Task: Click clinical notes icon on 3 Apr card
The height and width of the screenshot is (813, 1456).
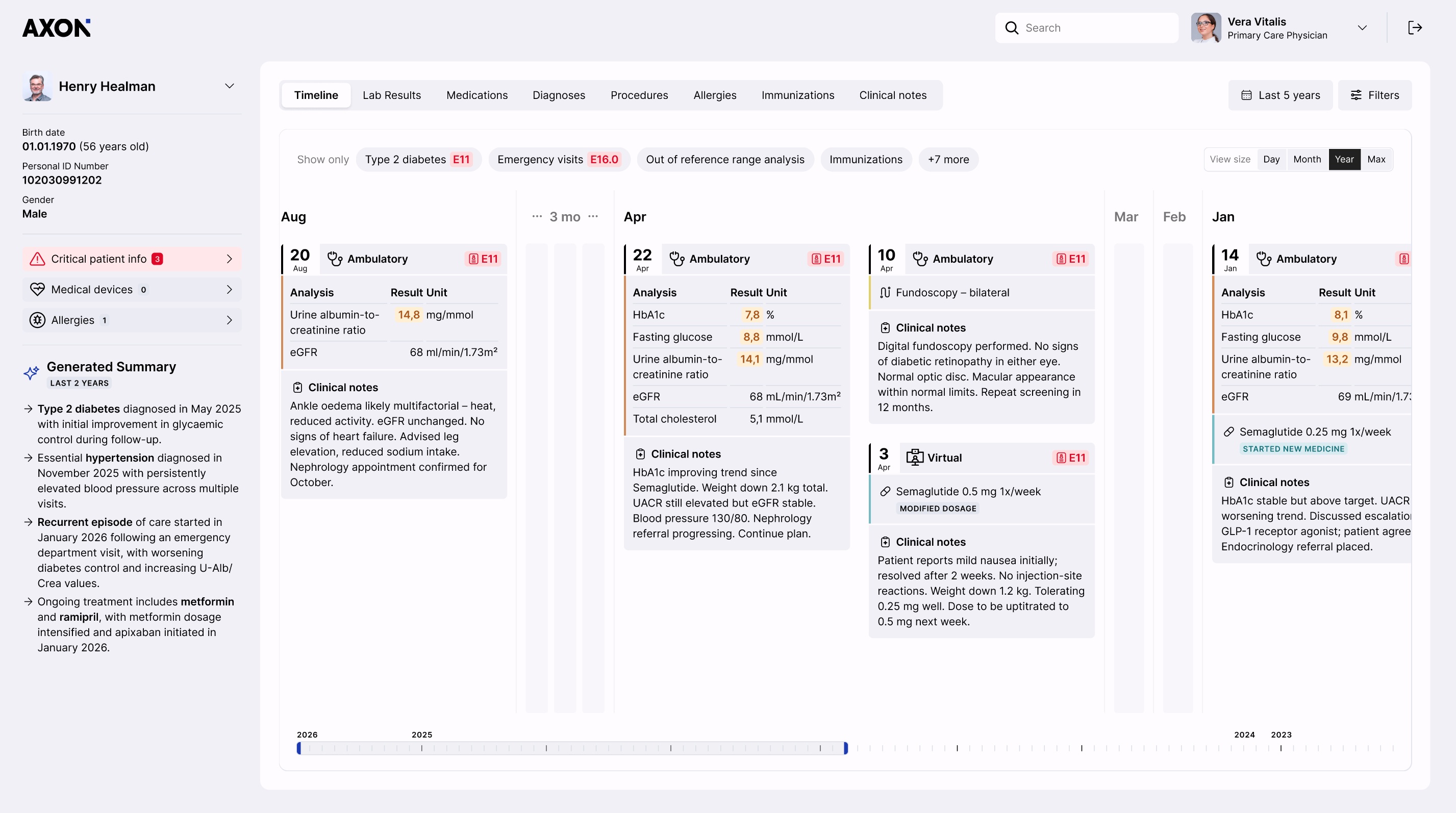Action: pyautogui.click(x=885, y=542)
